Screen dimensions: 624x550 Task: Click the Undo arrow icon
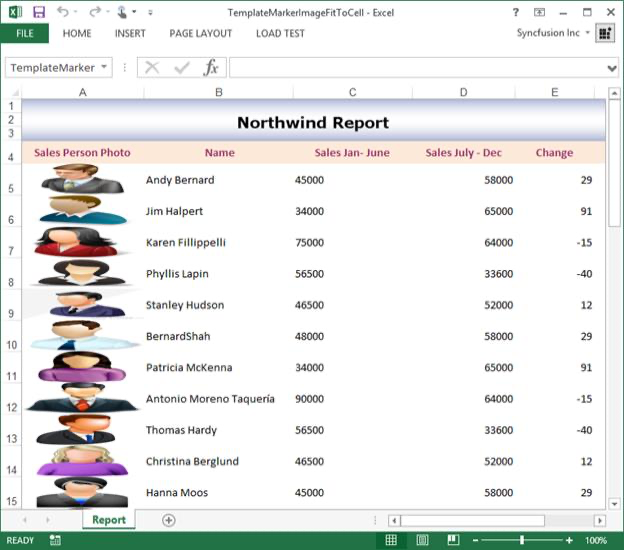[64, 12]
